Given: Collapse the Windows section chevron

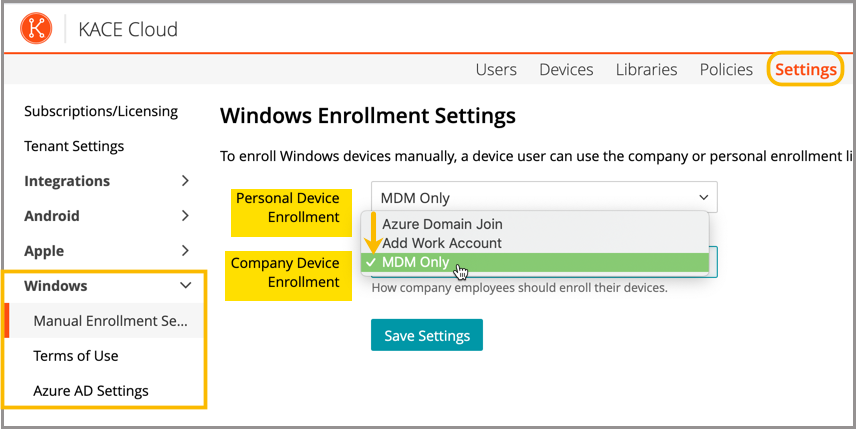Looking at the screenshot, I should 185,286.
